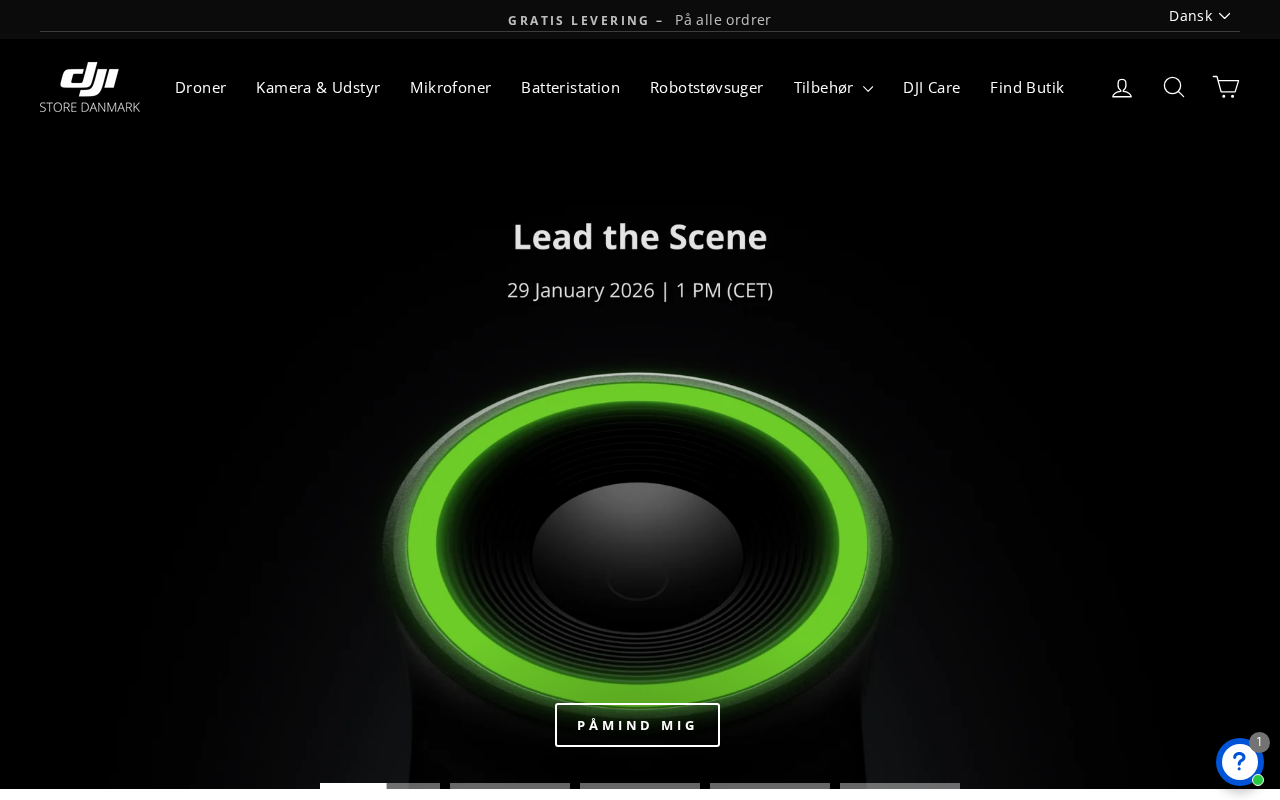This screenshot has width=1280, height=800.
Task: Click the Find Butik link
Action: (1027, 88)
